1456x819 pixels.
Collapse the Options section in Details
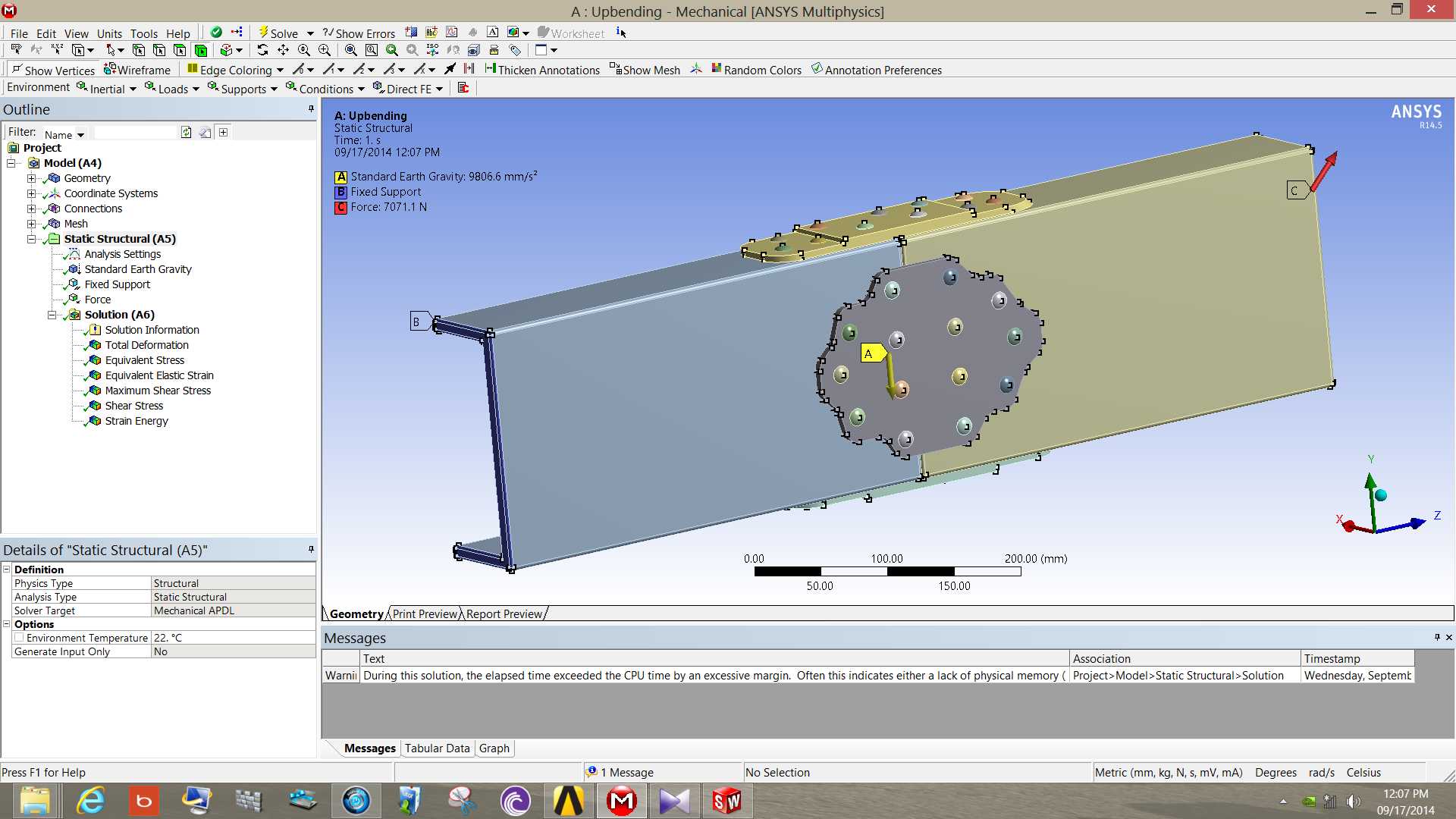click(x=7, y=623)
